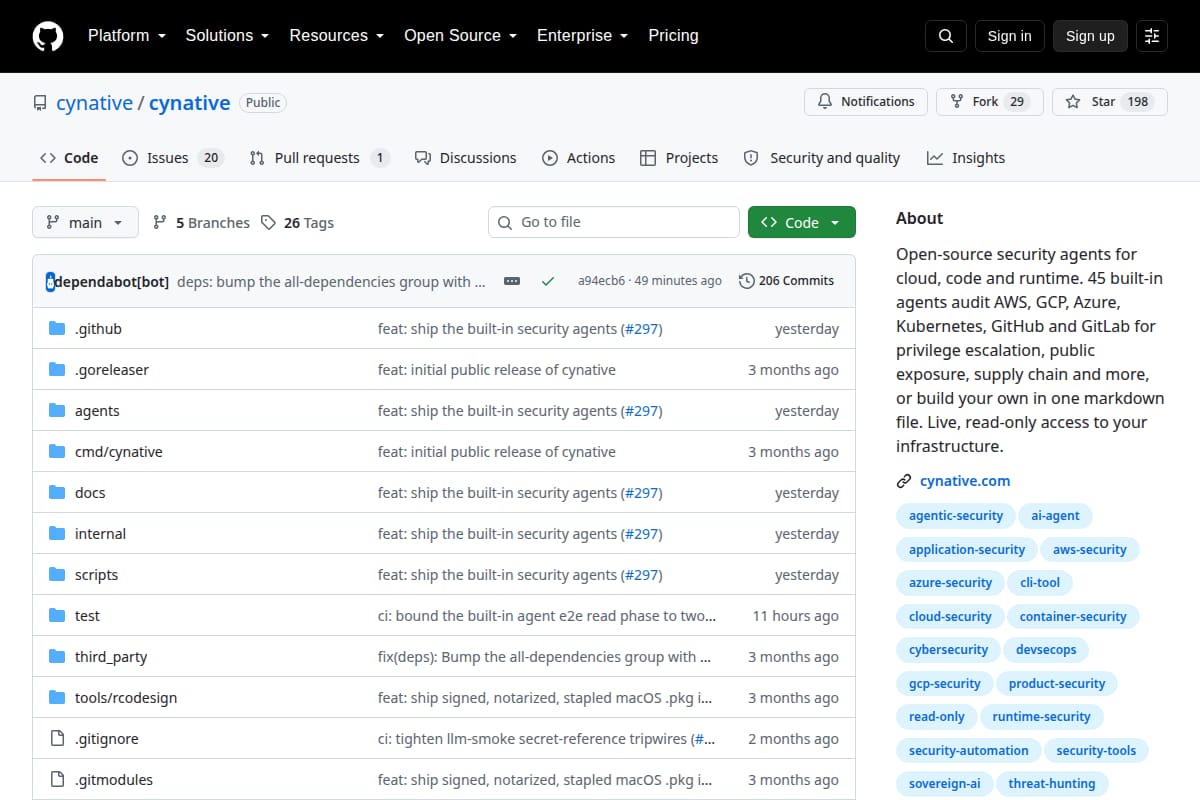Open pull request #297 on .github row
Screen dimensions: 1200x800
pyautogui.click(x=641, y=329)
